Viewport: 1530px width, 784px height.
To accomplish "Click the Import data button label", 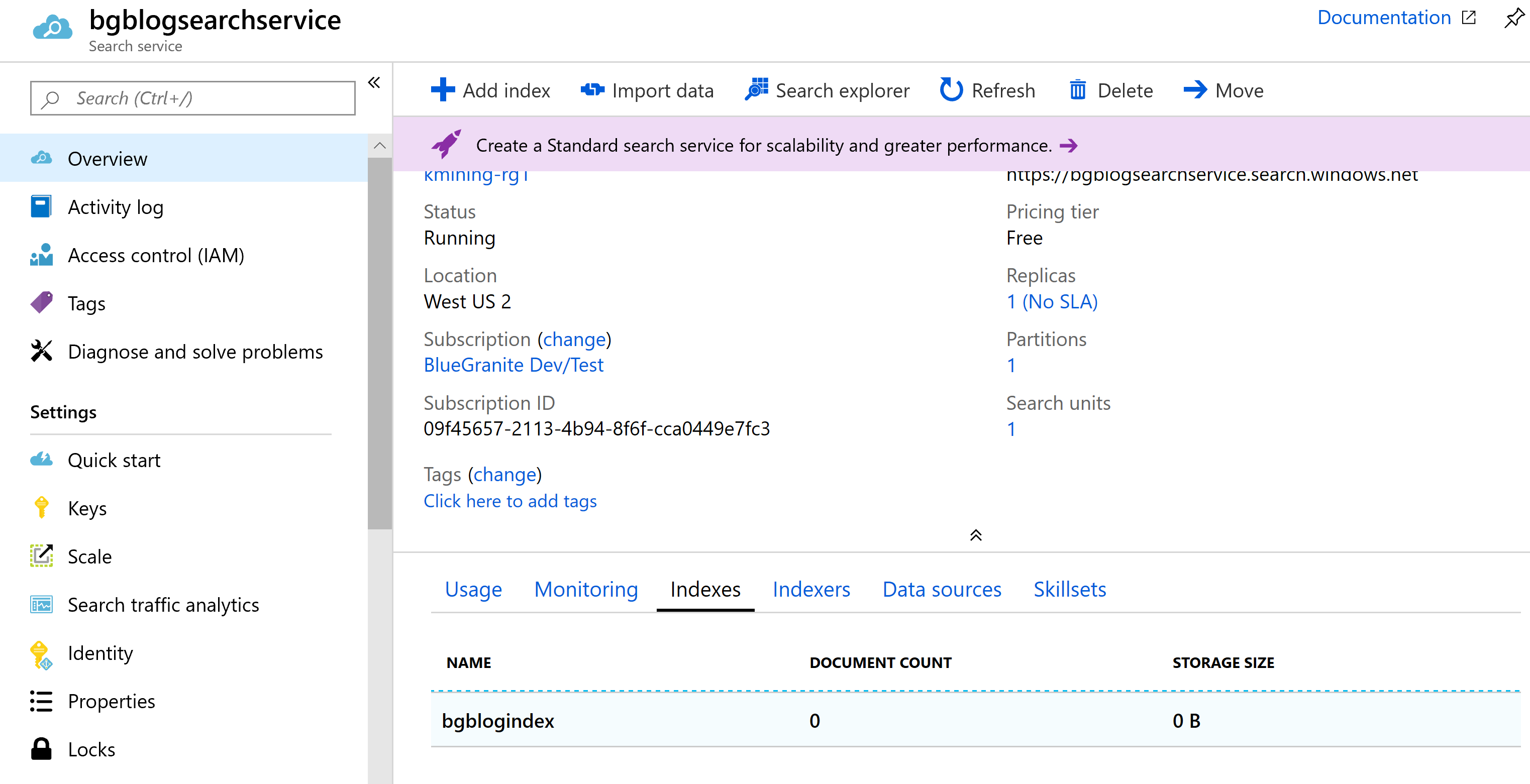I will (x=663, y=90).
